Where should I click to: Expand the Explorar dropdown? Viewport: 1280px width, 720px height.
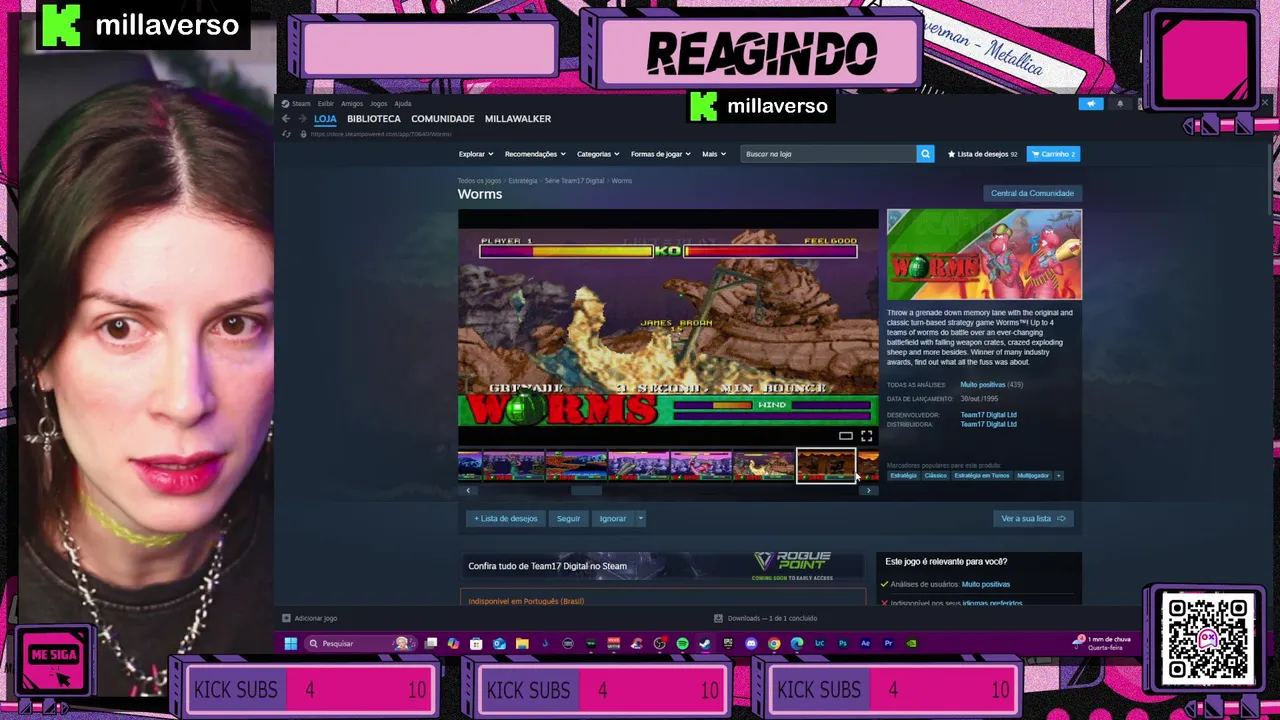[x=475, y=154]
